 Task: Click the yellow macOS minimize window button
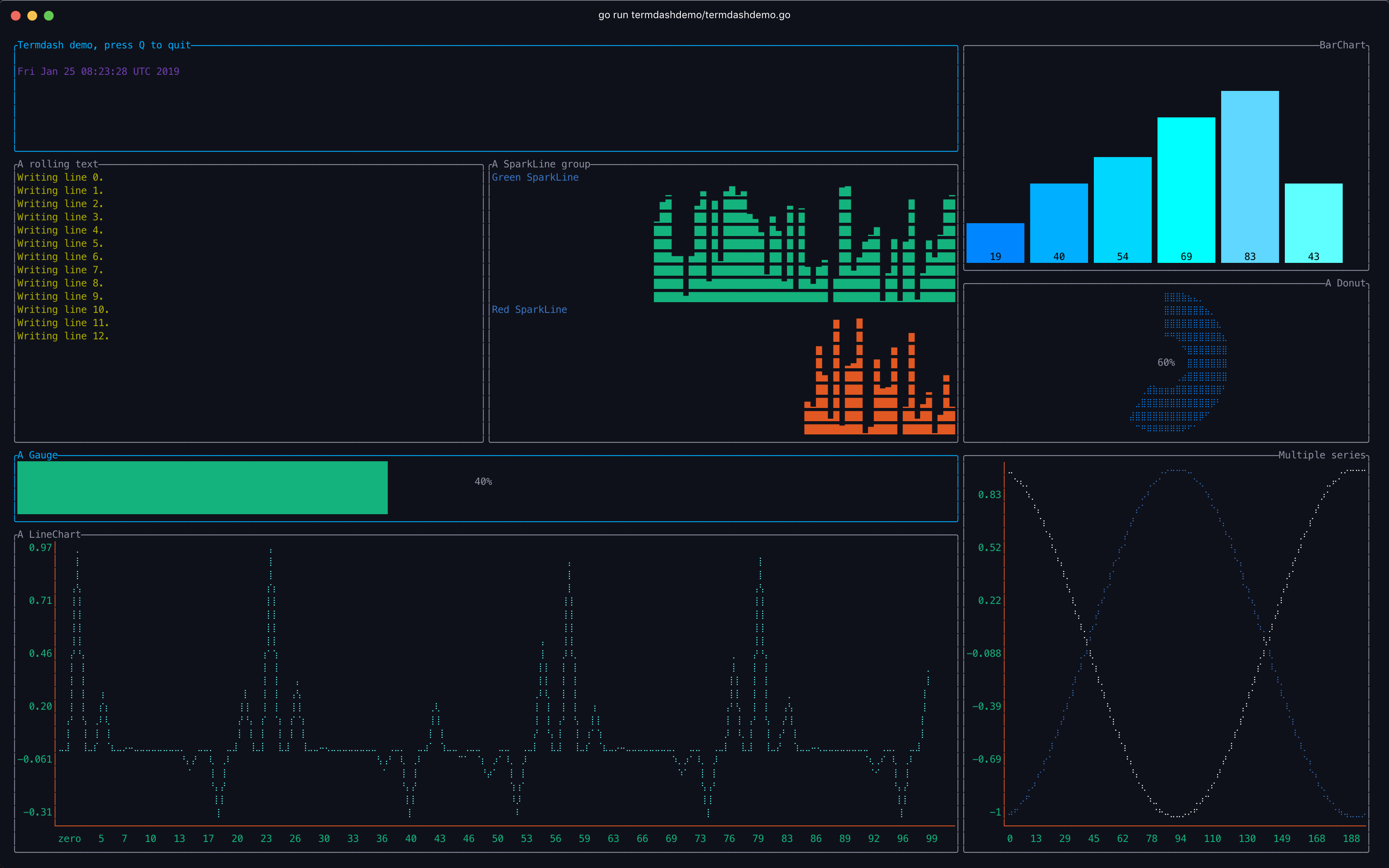(x=32, y=16)
